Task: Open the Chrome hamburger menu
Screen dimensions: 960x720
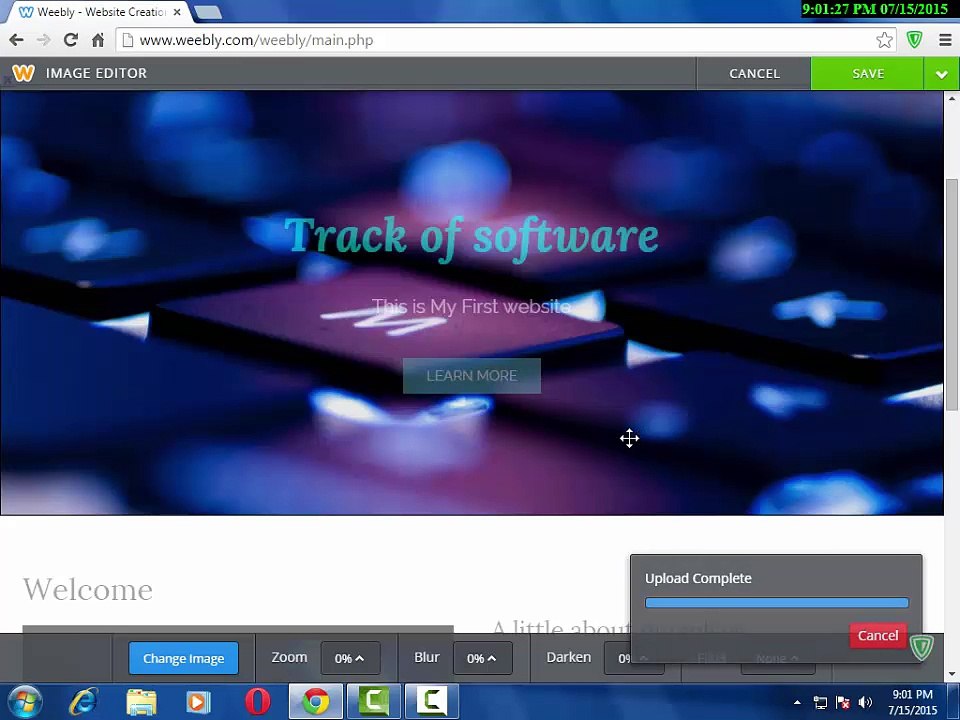Action: click(x=945, y=40)
